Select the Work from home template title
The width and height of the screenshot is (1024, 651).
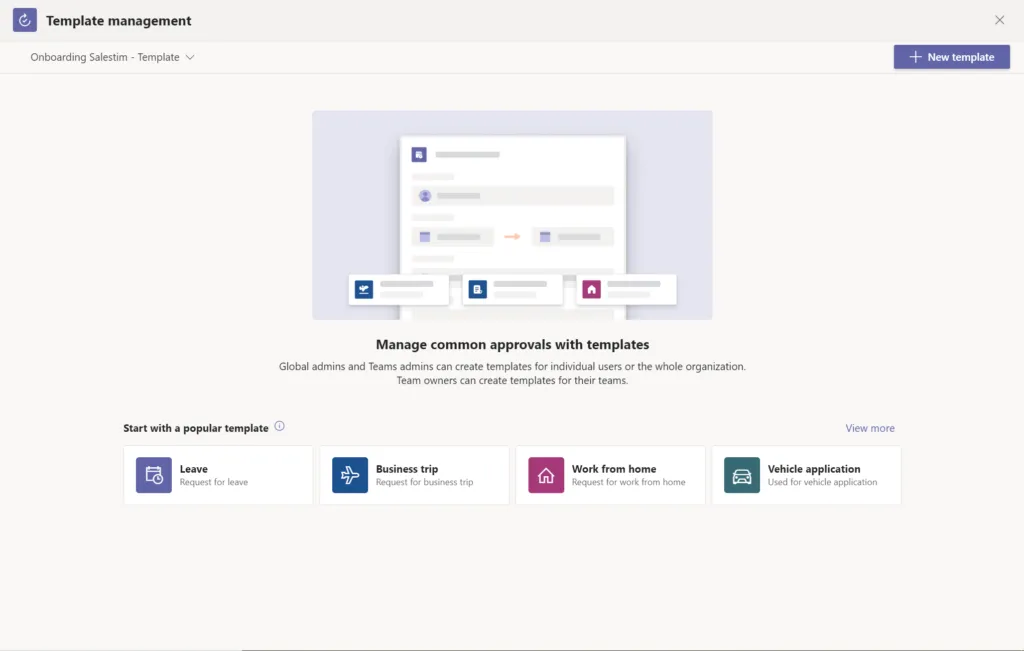pyautogui.click(x=614, y=469)
